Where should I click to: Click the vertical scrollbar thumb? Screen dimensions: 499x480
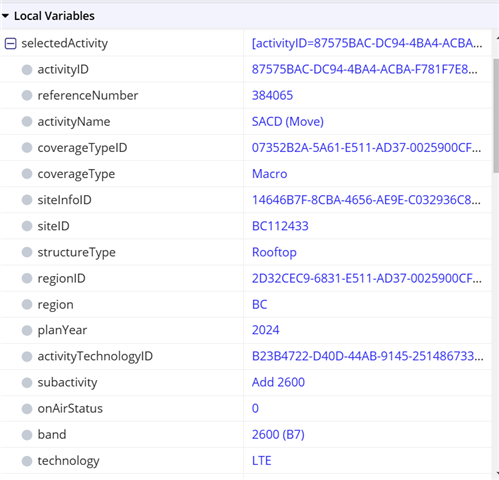point(496,116)
